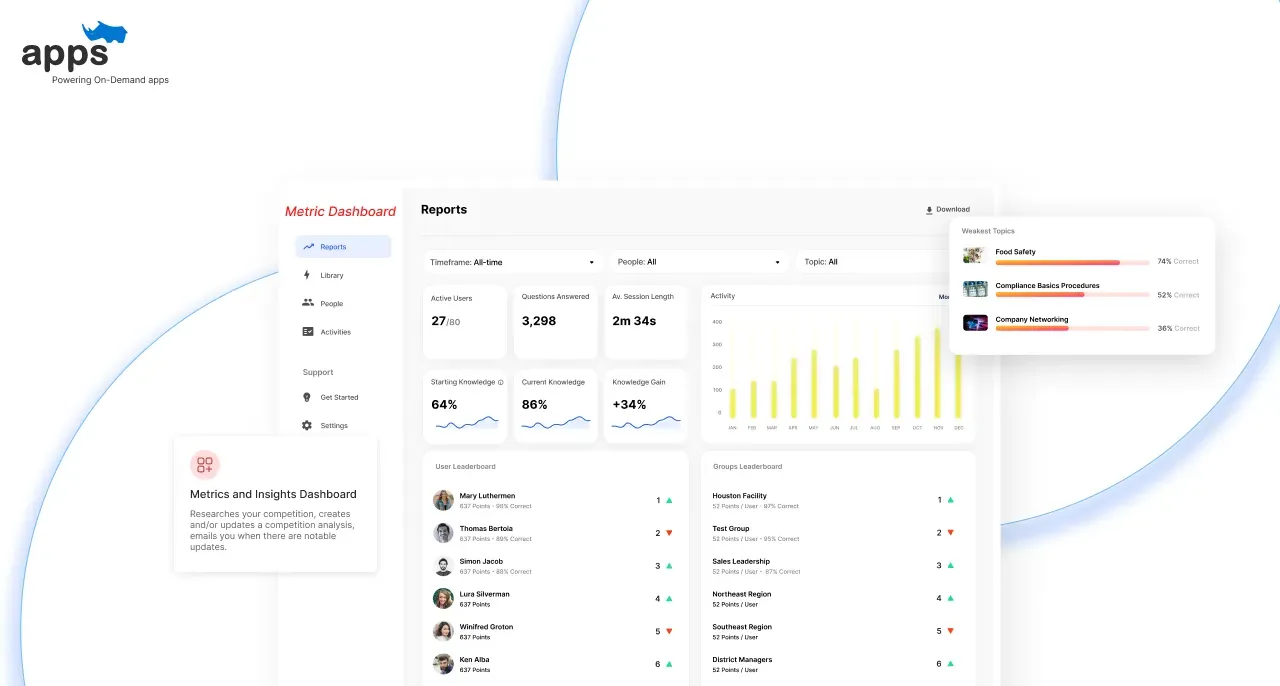Screen dimensions: 1280x686
Task: Click the info icon beside Starting Knowledge
Action: [x=501, y=382]
